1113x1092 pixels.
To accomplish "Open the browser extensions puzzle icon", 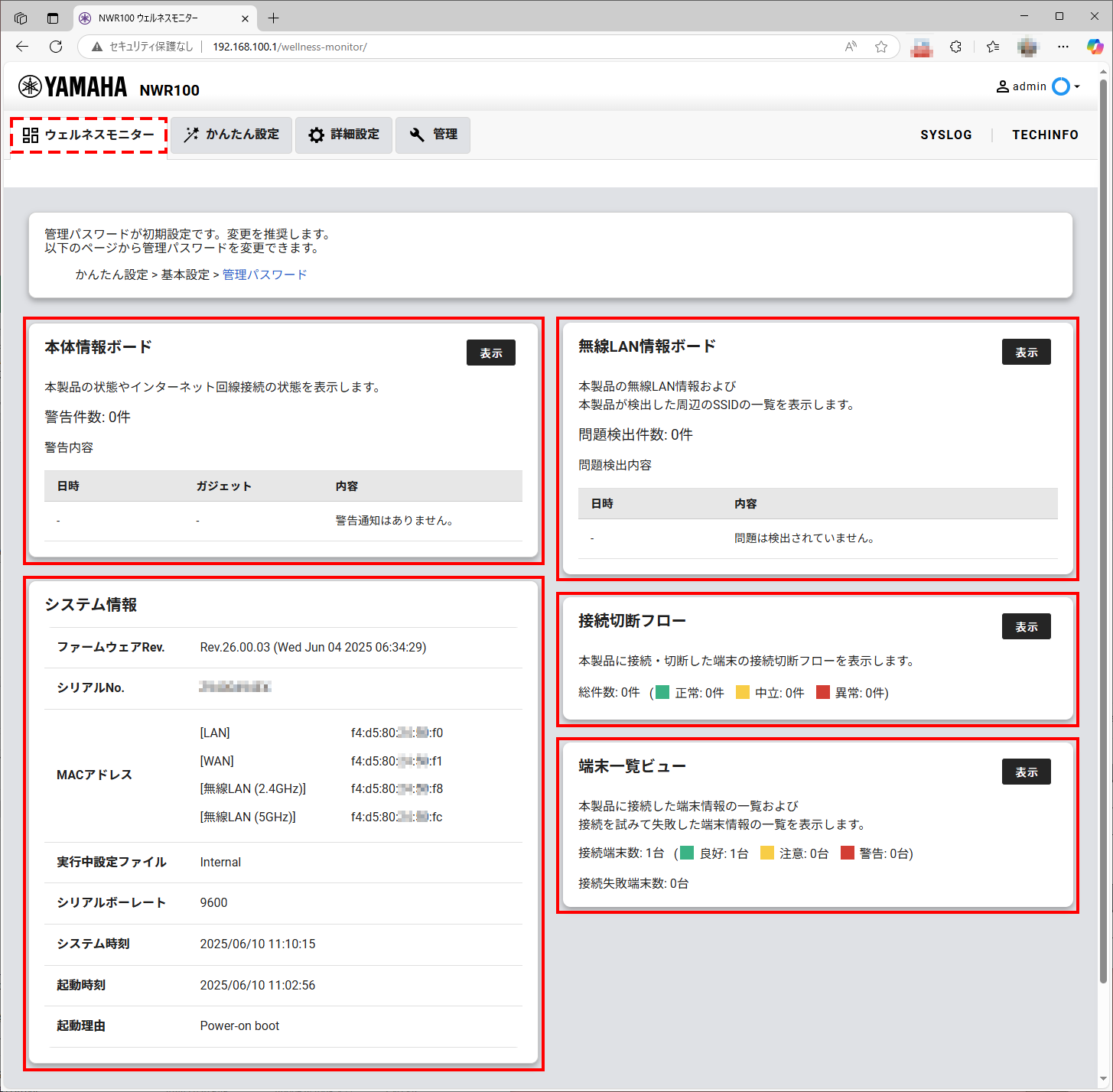I will (x=955, y=47).
